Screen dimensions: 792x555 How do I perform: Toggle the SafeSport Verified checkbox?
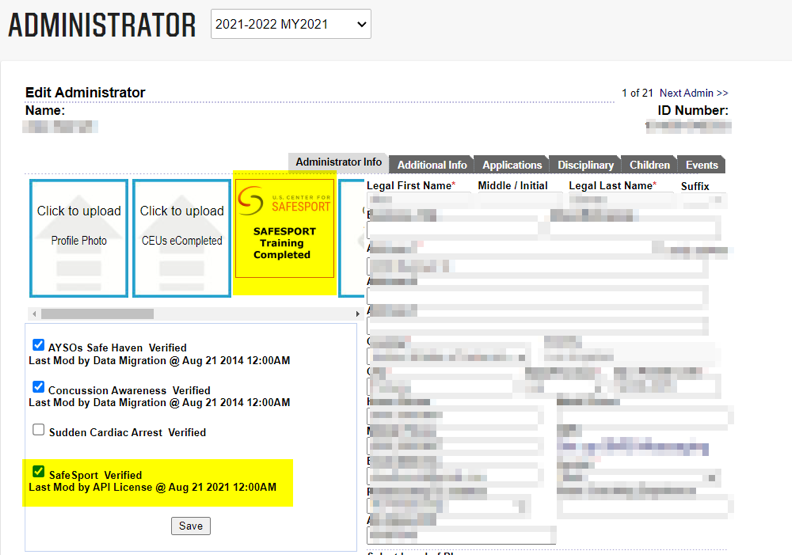tap(38, 472)
